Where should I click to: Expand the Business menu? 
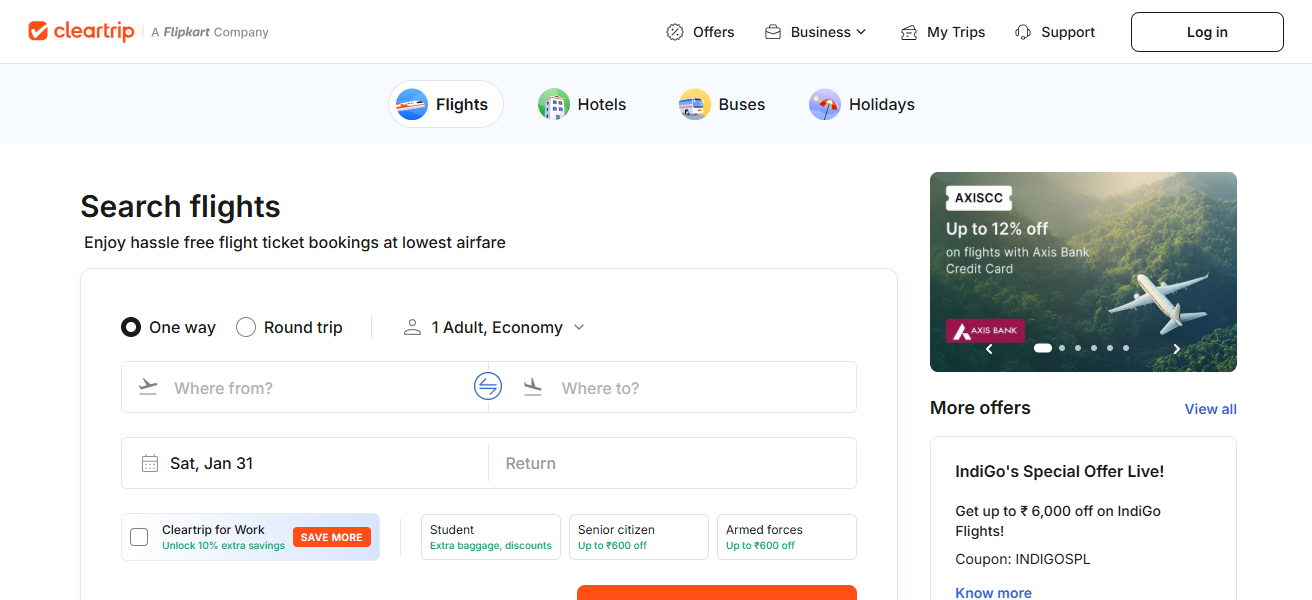tap(815, 31)
